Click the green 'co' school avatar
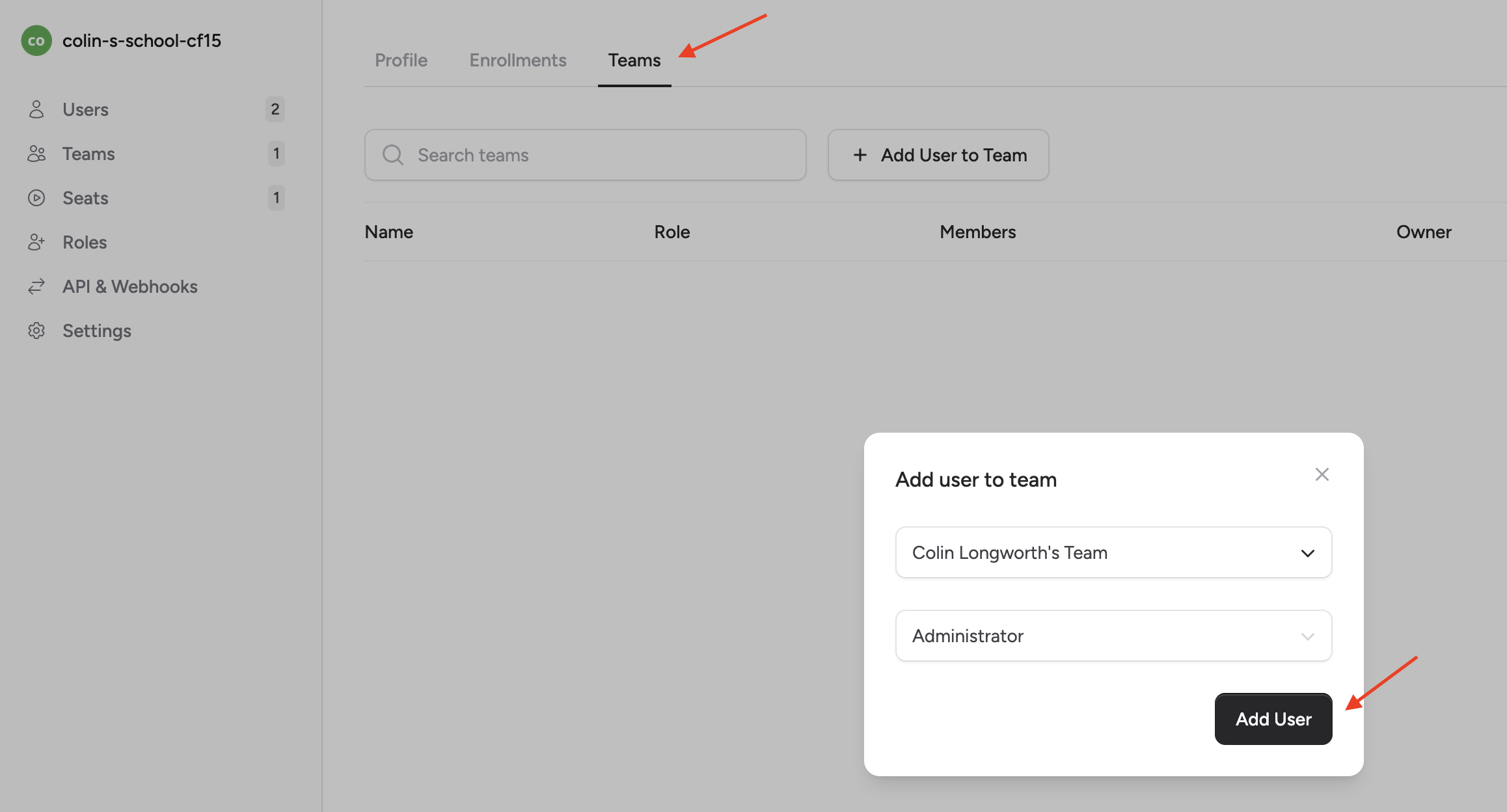The height and width of the screenshot is (812, 1507). coord(36,40)
